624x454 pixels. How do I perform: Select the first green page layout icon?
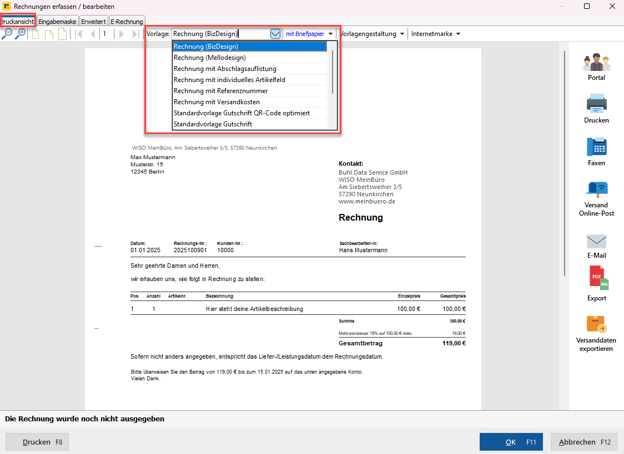pyautogui.click(x=35, y=34)
